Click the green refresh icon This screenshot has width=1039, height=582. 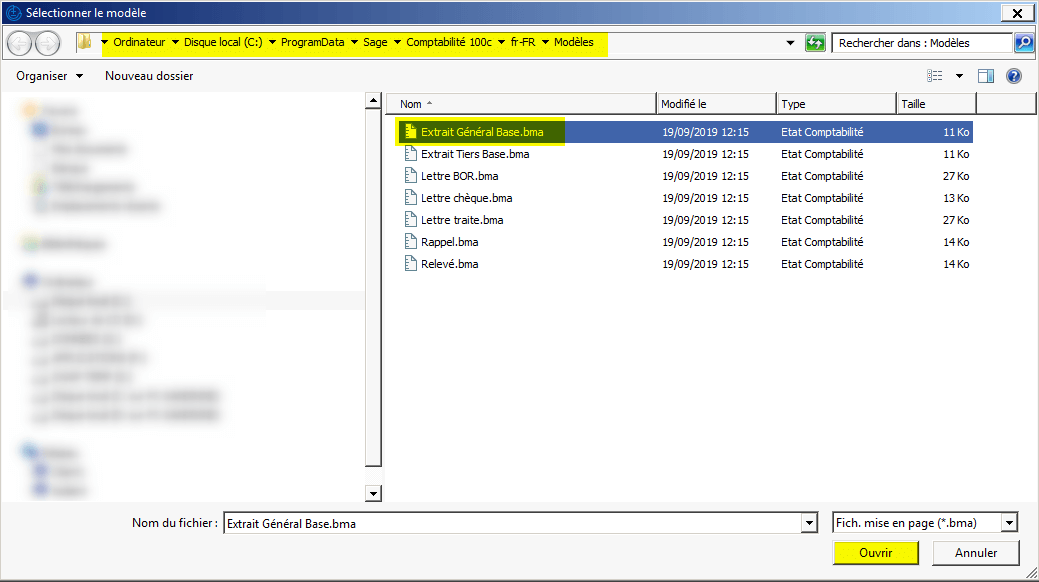tap(816, 43)
